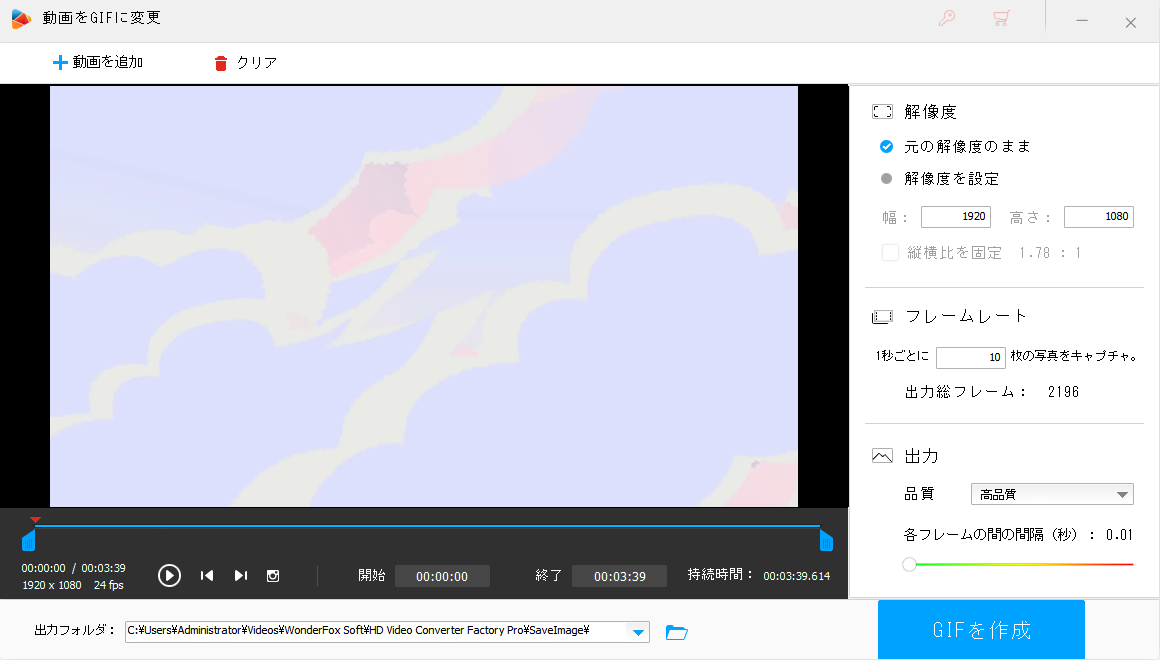The width and height of the screenshot is (1160, 660).
Task: Adjust the frame interval gradient slider
Action: click(909, 564)
